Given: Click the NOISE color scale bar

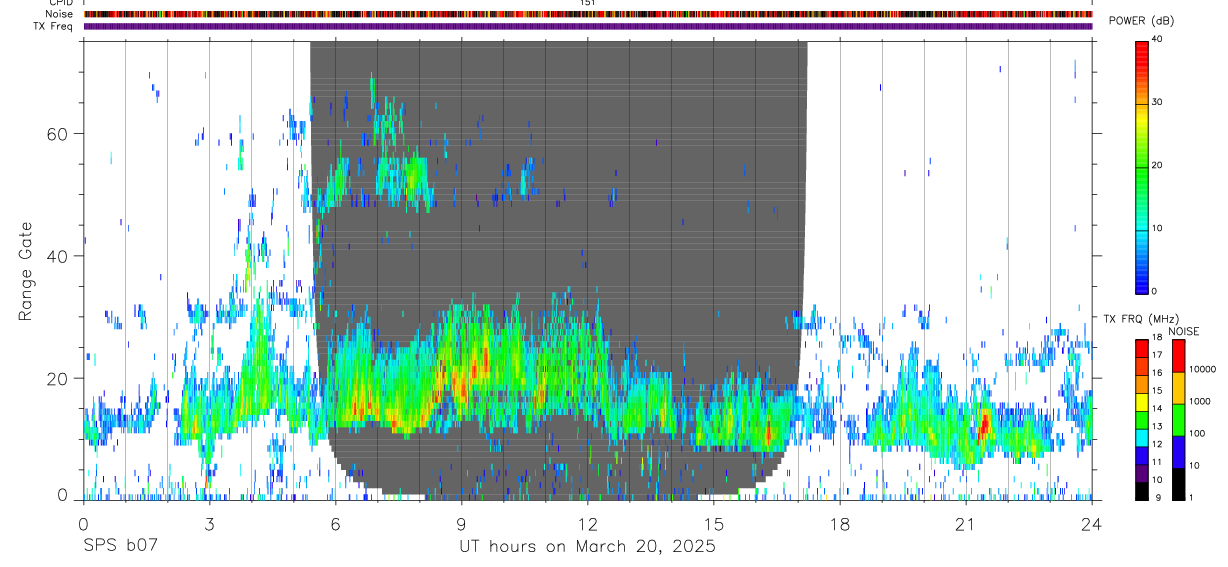Looking at the screenshot, I should (1178, 420).
